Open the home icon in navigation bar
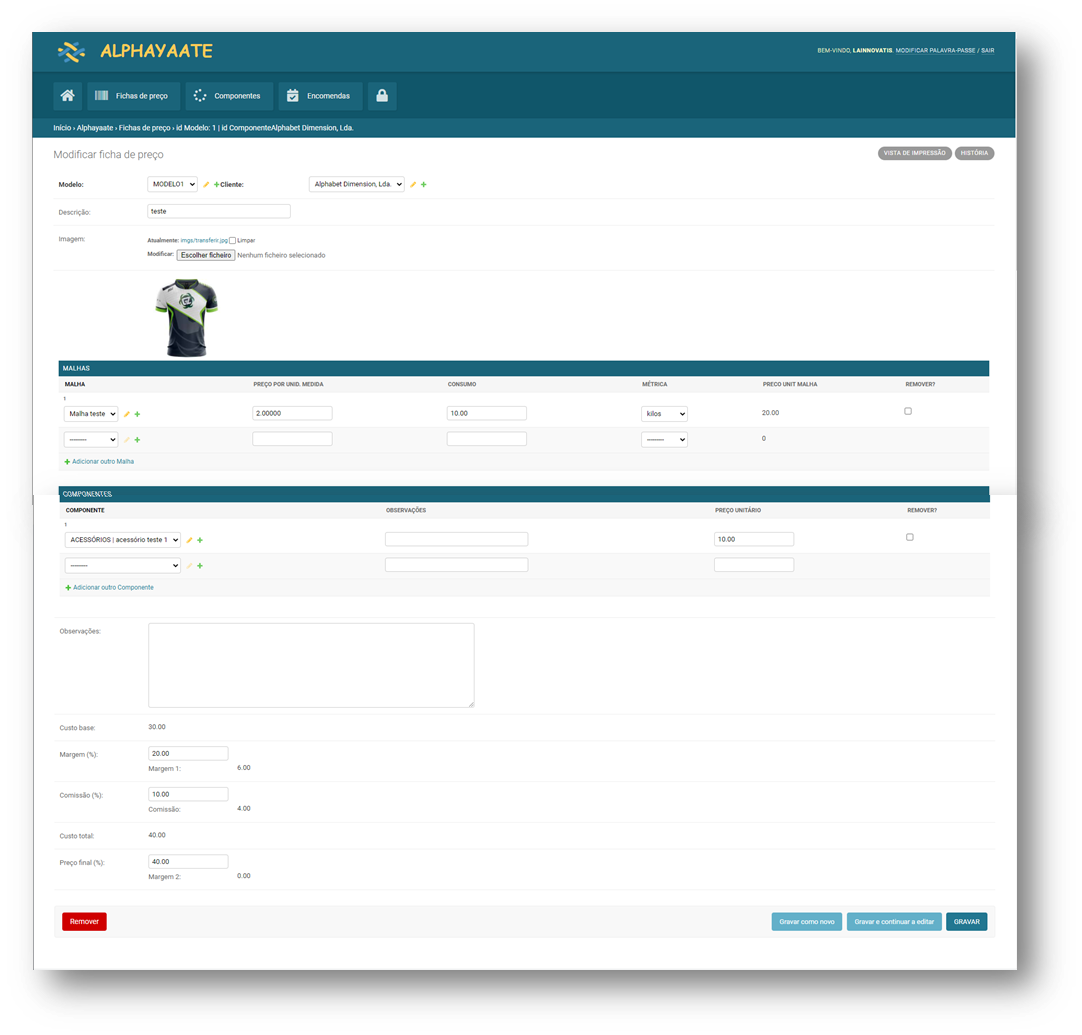Viewport: 1082px width, 1035px height. 68,96
